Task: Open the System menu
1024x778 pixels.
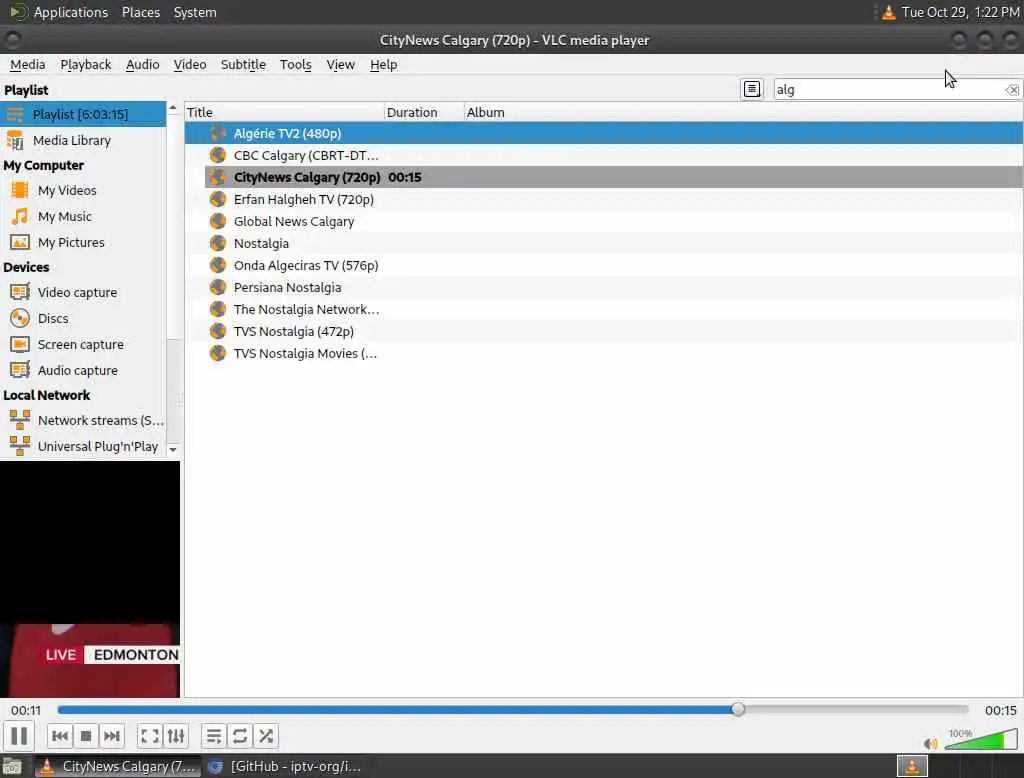Action: (195, 12)
